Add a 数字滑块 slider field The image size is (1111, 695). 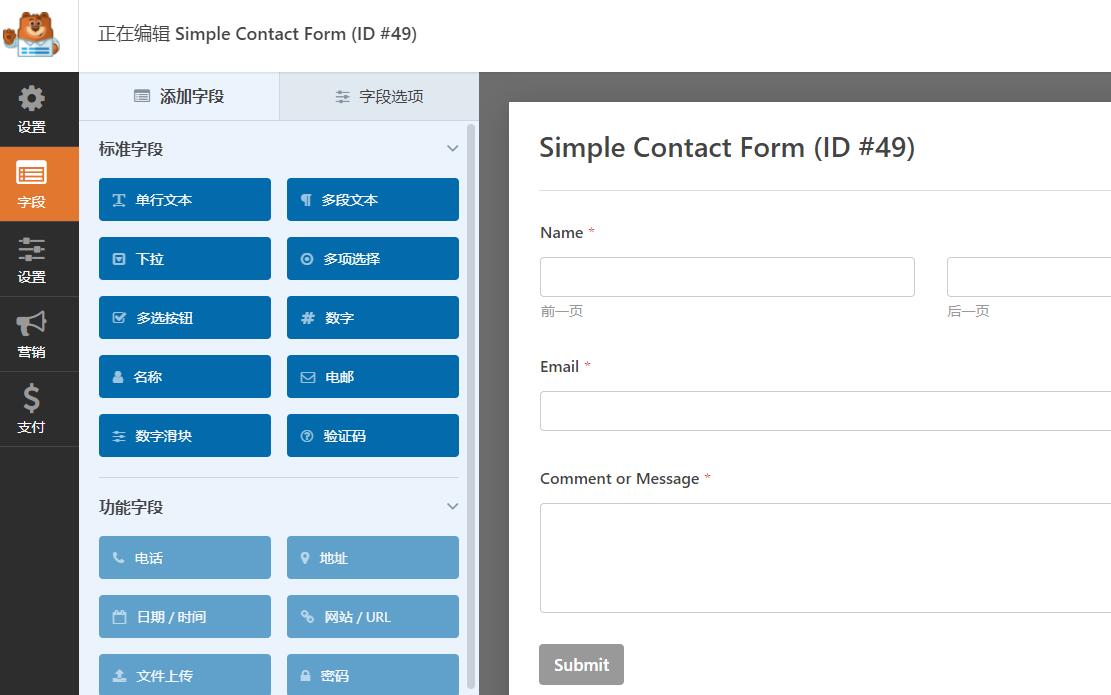[x=185, y=436]
